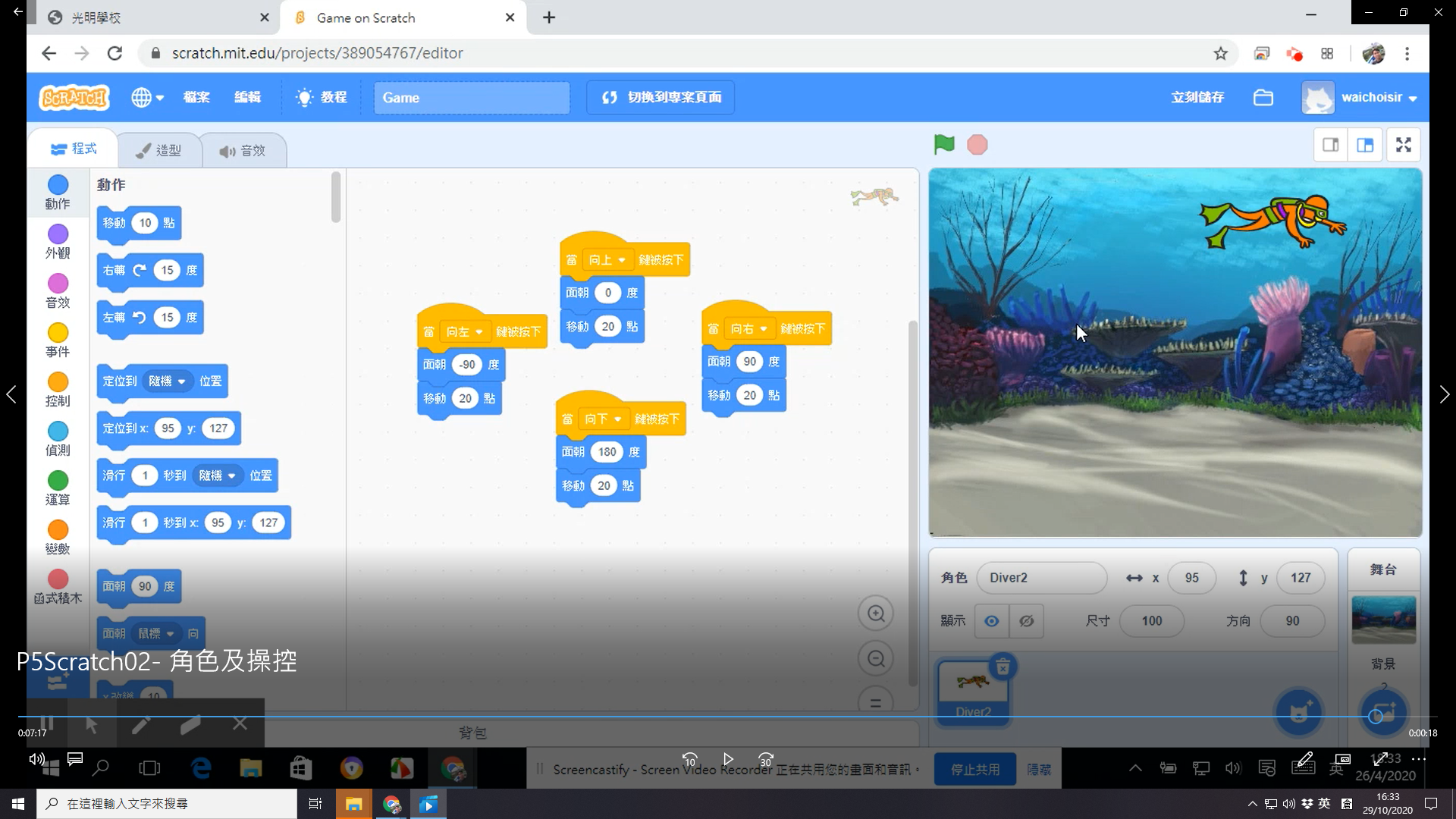Select the 偵測 sensing category

click(58, 439)
